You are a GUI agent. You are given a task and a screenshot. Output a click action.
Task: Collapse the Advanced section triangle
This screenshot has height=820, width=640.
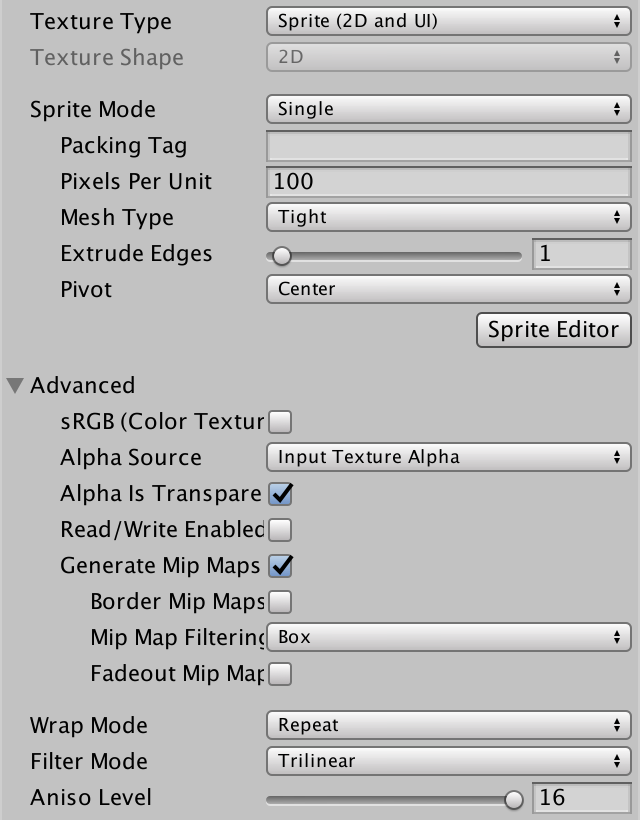[x=15, y=385]
